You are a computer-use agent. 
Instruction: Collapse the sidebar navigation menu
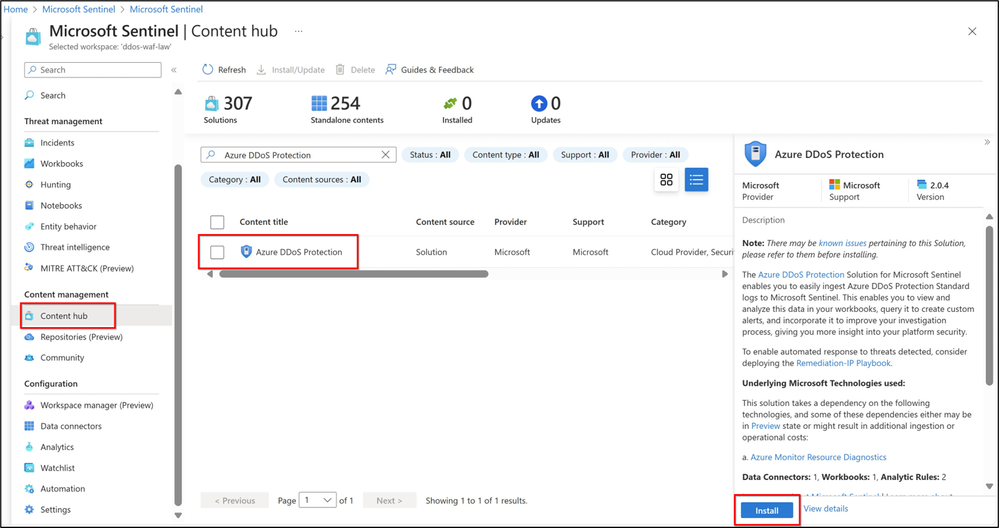click(174, 70)
